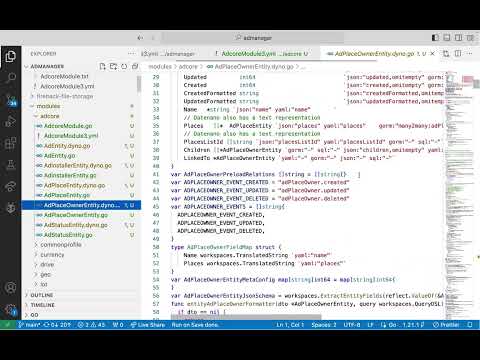The image size is (480, 360).
Task: Click the adcore breadcrumb segment
Action: (188, 67)
